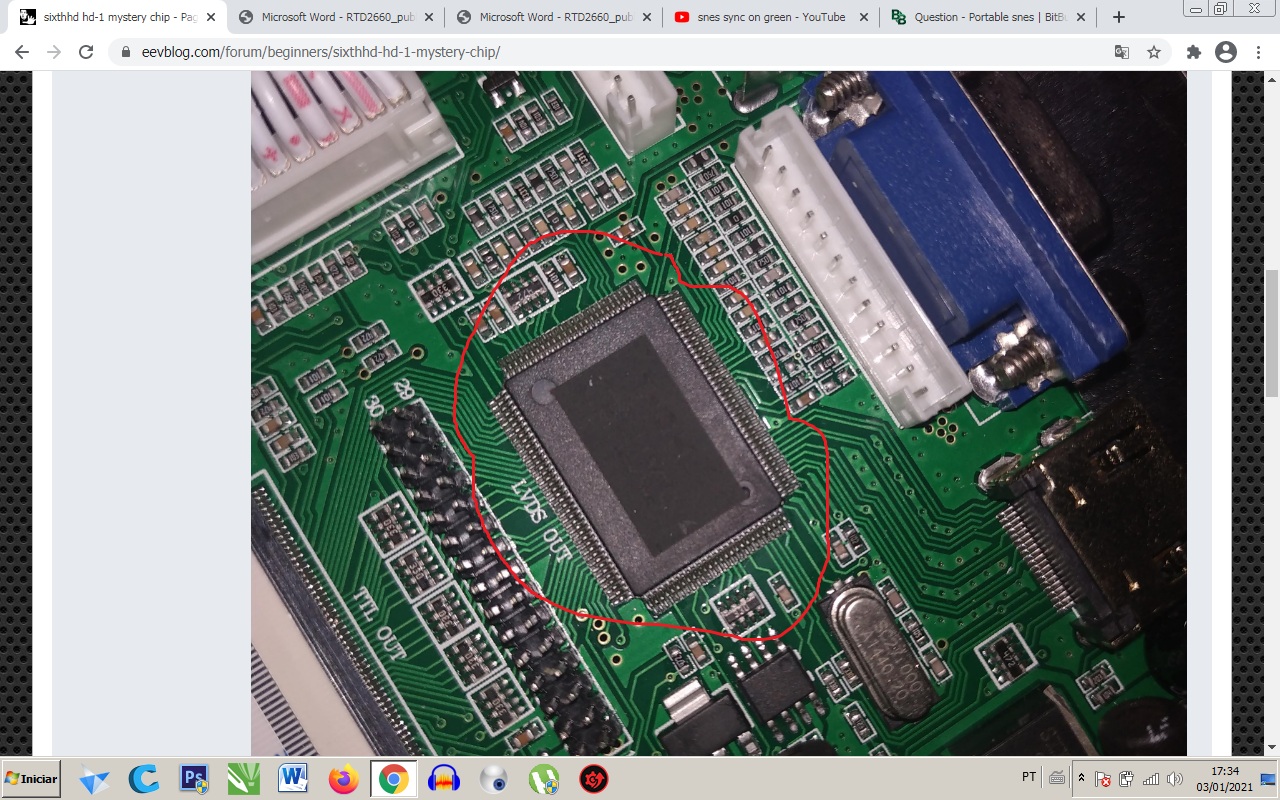The height and width of the screenshot is (800, 1280).
Task: Open Photoshop from the taskbar
Action: click(x=194, y=779)
